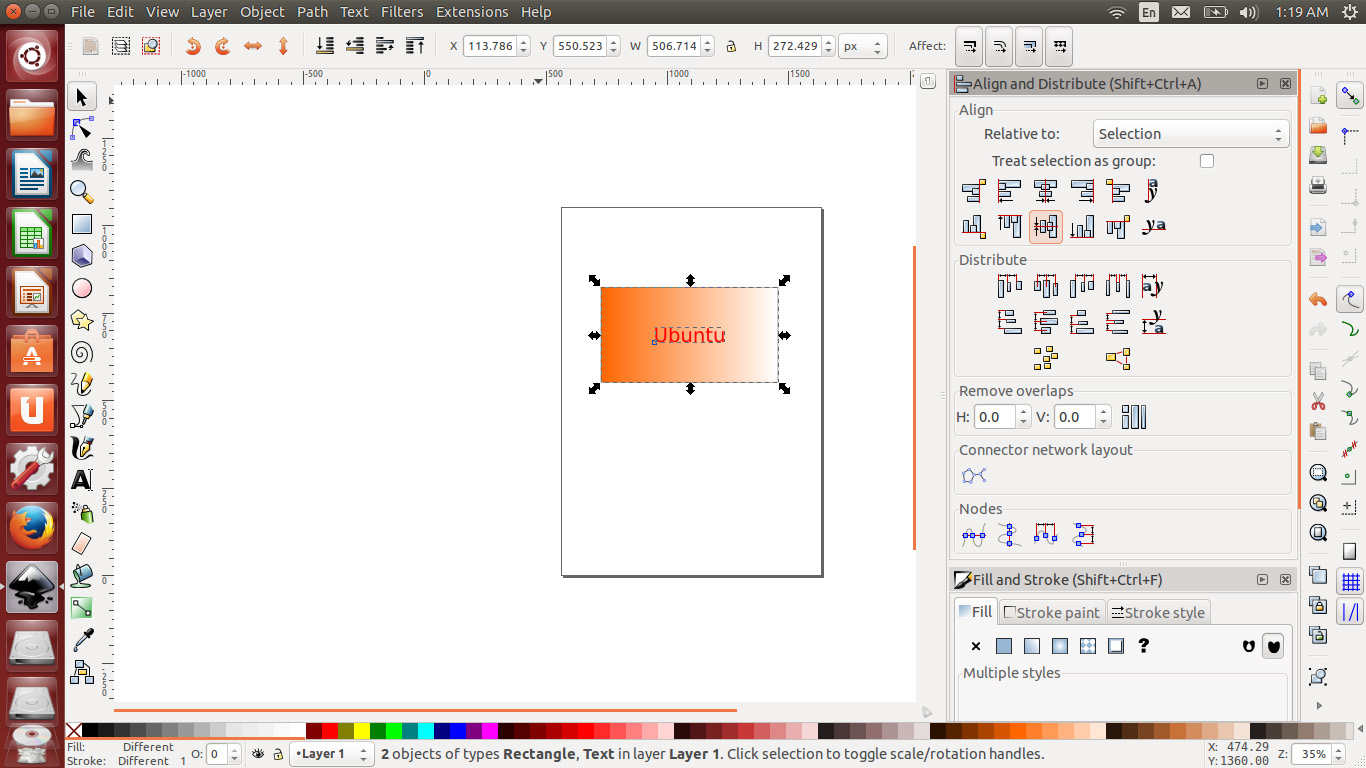Switch to the Stroke style tab
The width and height of the screenshot is (1366, 768).
1157,612
